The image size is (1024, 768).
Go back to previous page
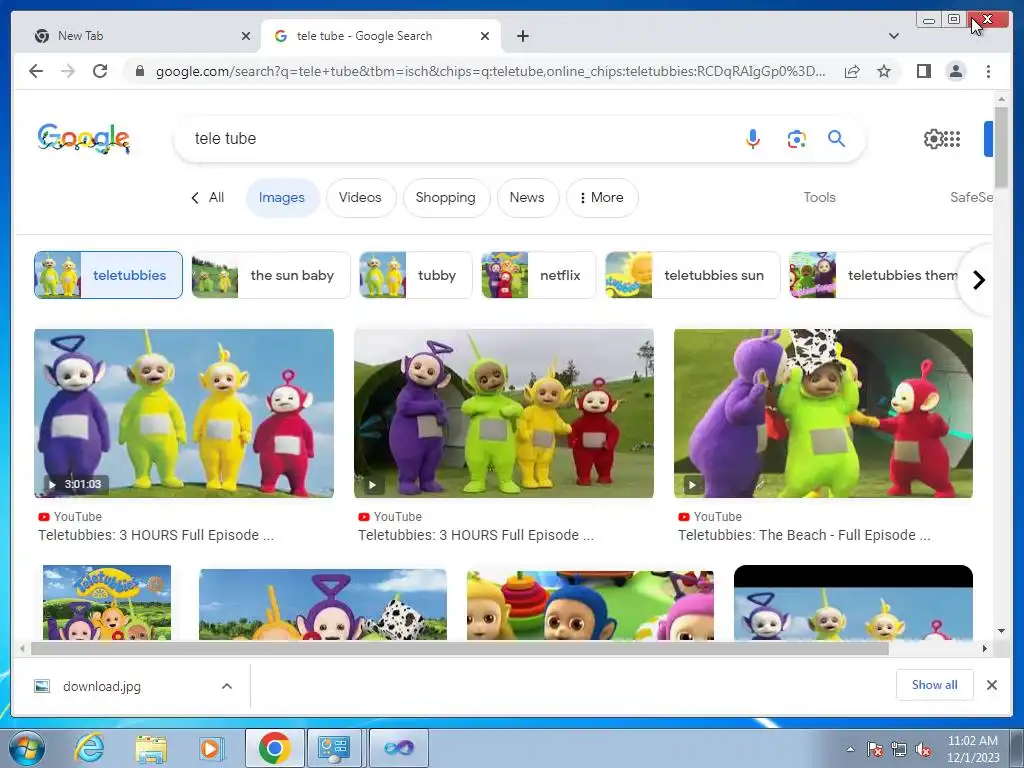pyautogui.click(x=36, y=71)
